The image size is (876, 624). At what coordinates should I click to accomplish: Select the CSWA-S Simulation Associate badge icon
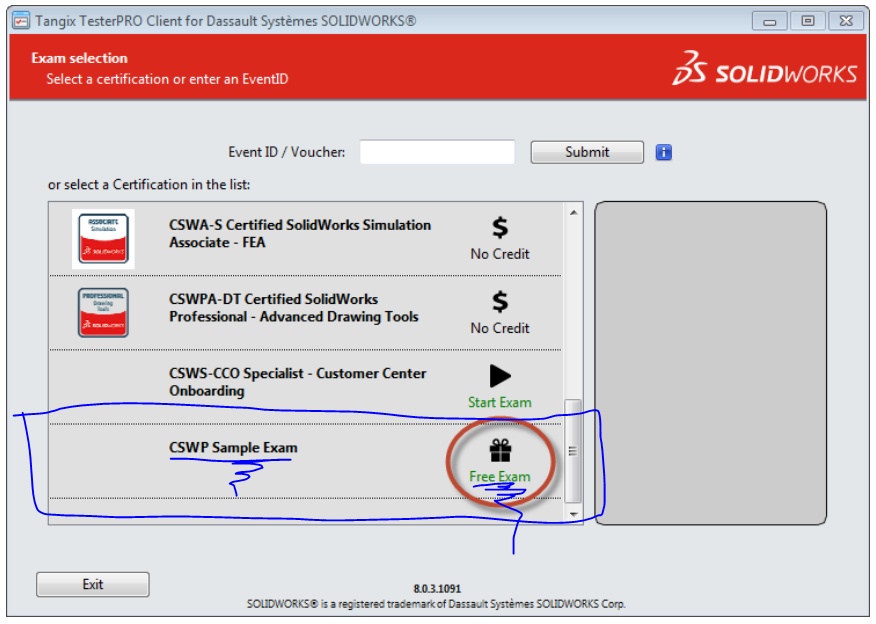103,239
